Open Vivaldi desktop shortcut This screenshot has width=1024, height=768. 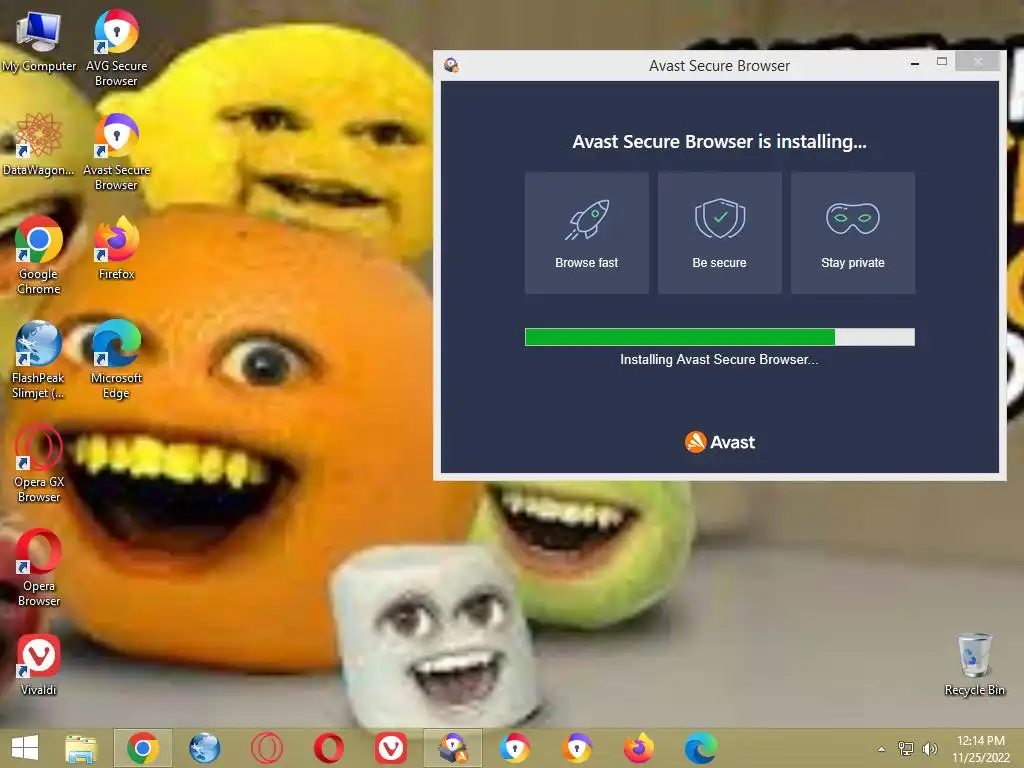(x=39, y=665)
